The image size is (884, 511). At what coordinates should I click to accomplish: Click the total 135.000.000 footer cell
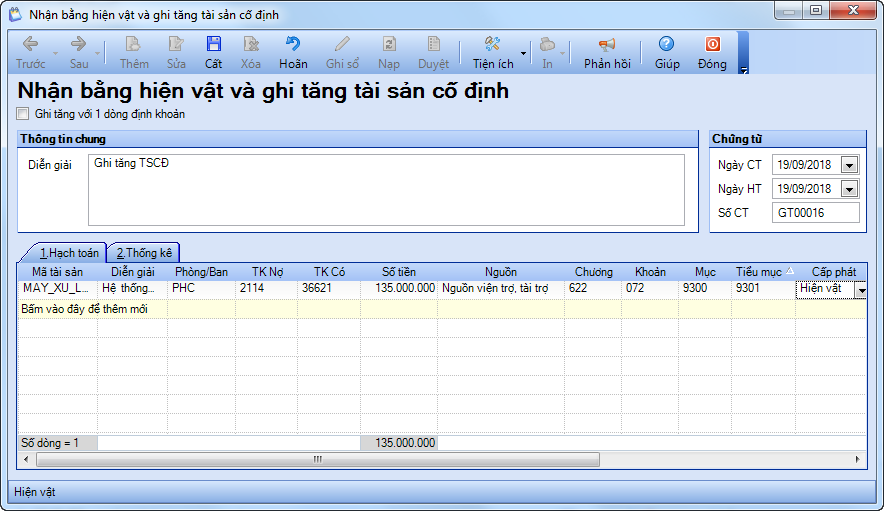(399, 443)
